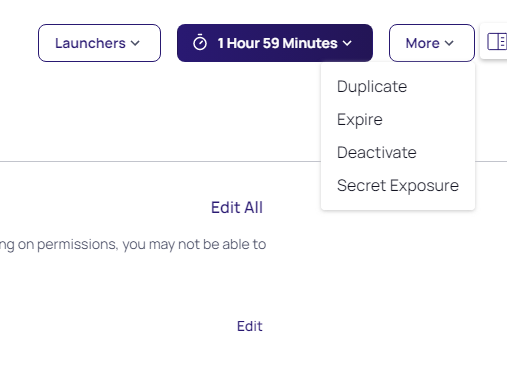The width and height of the screenshot is (507, 366).
Task: Expand the 1 Hour 59 Minutes checkout menu
Action: coord(275,43)
